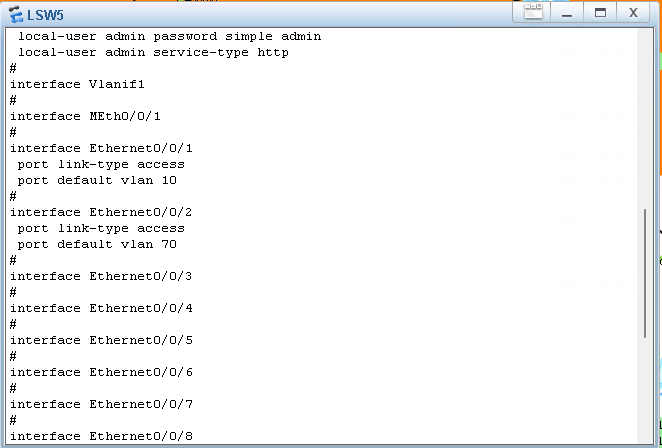Click the dock window icon left of minimize
Screen dimensions: 662x448
(x=534, y=13)
